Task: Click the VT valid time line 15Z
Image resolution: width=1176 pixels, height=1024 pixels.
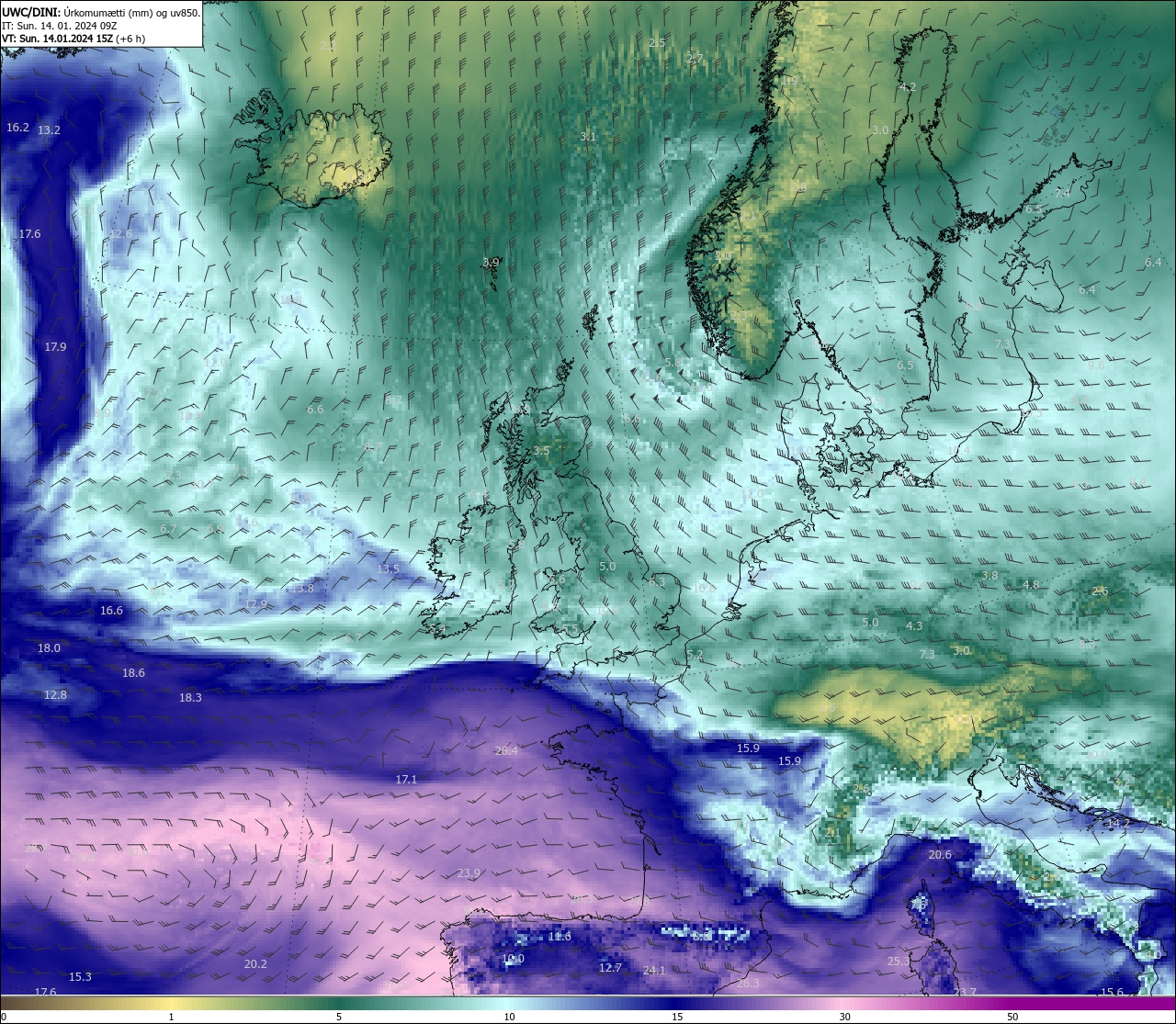Action: click(x=73, y=39)
